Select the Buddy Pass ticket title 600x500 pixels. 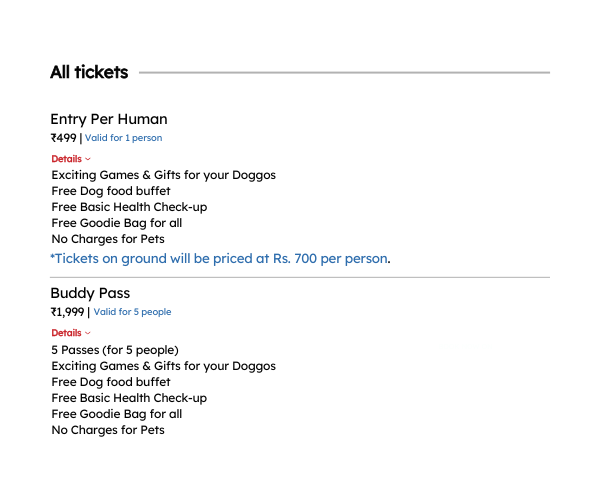[90, 293]
